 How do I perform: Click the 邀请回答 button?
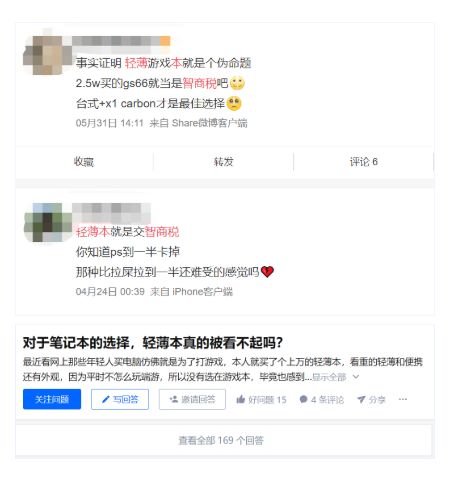click(192, 399)
